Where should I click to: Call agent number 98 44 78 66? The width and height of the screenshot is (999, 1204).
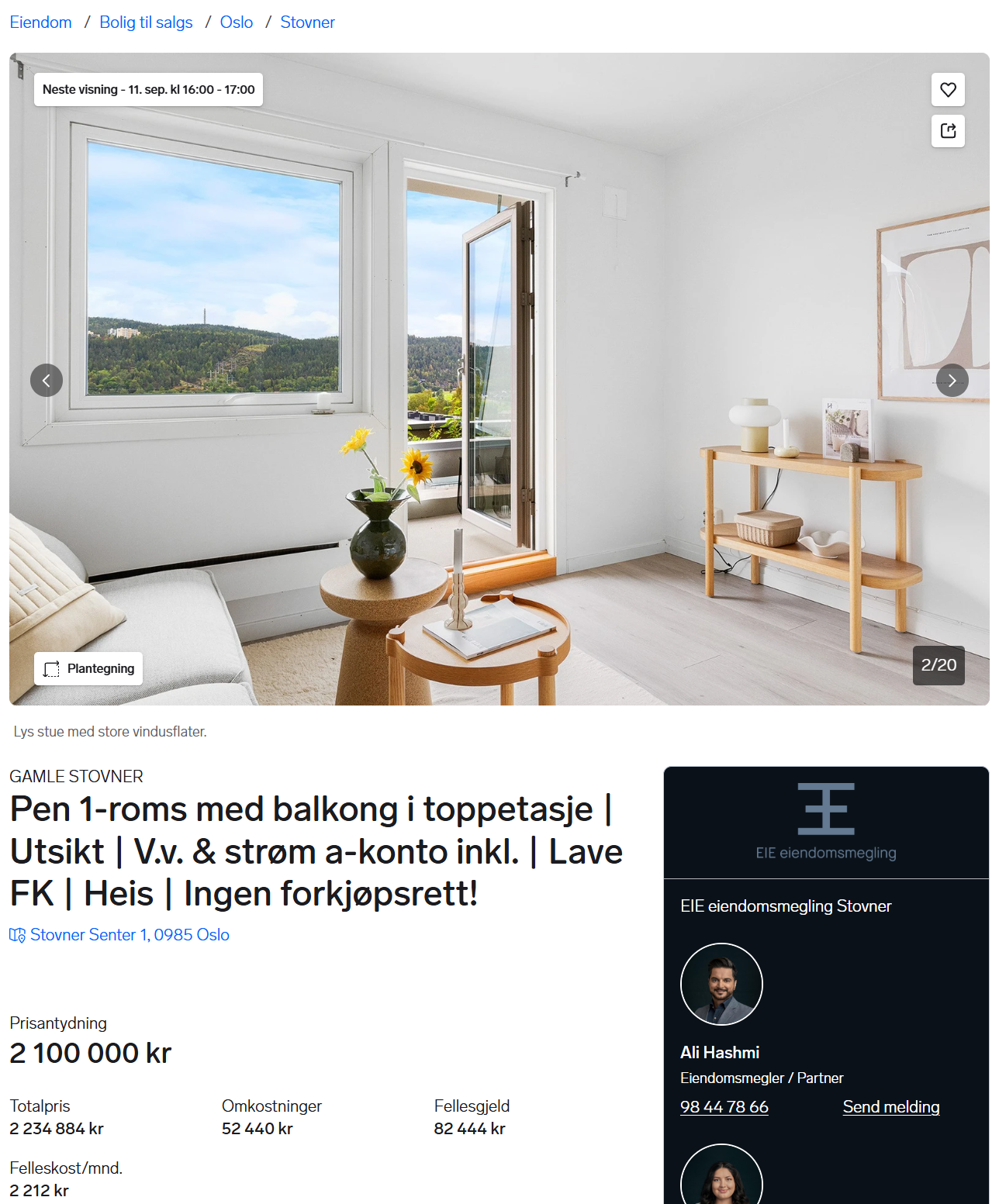(x=724, y=1107)
